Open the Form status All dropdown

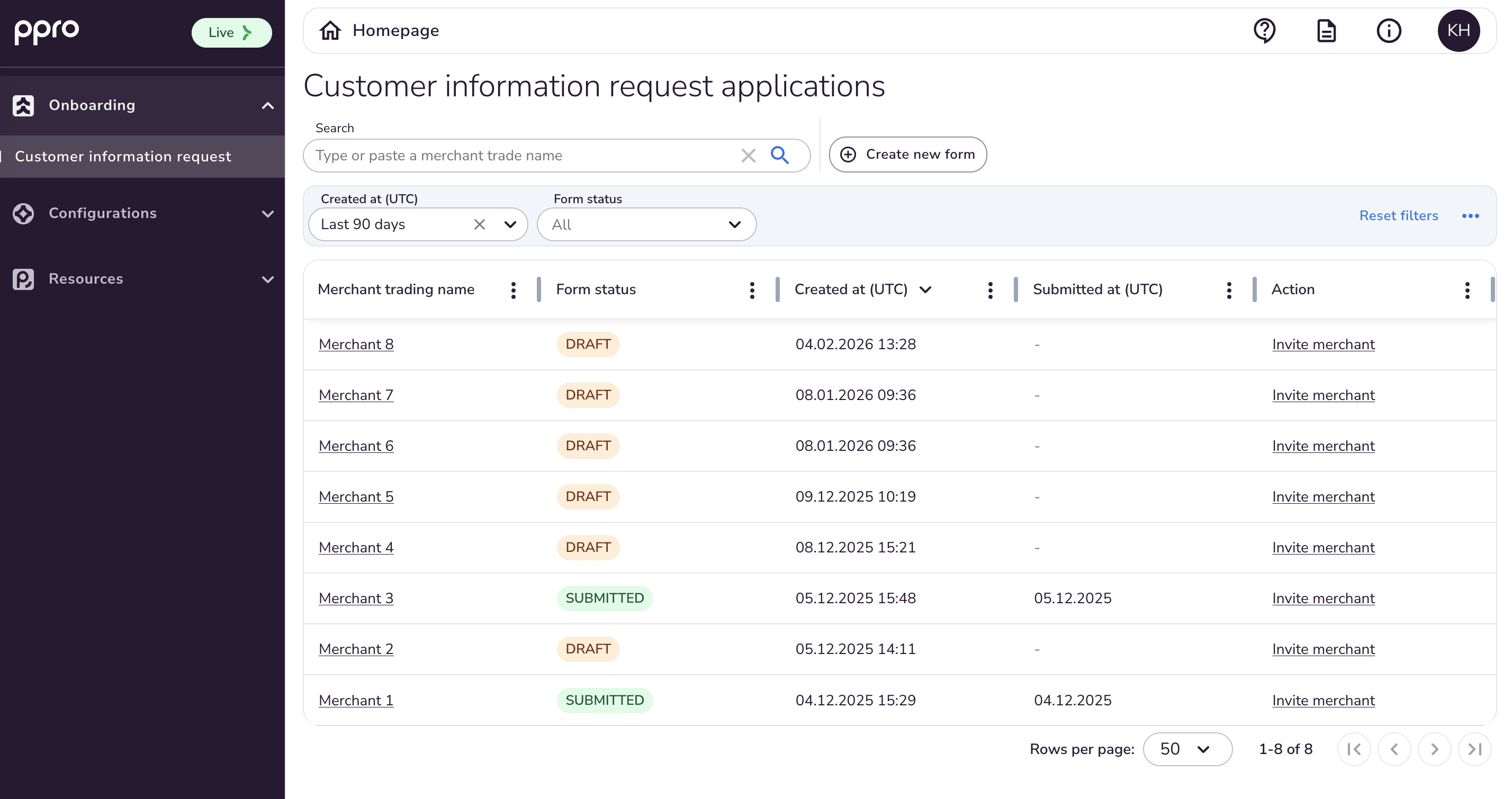click(x=646, y=225)
